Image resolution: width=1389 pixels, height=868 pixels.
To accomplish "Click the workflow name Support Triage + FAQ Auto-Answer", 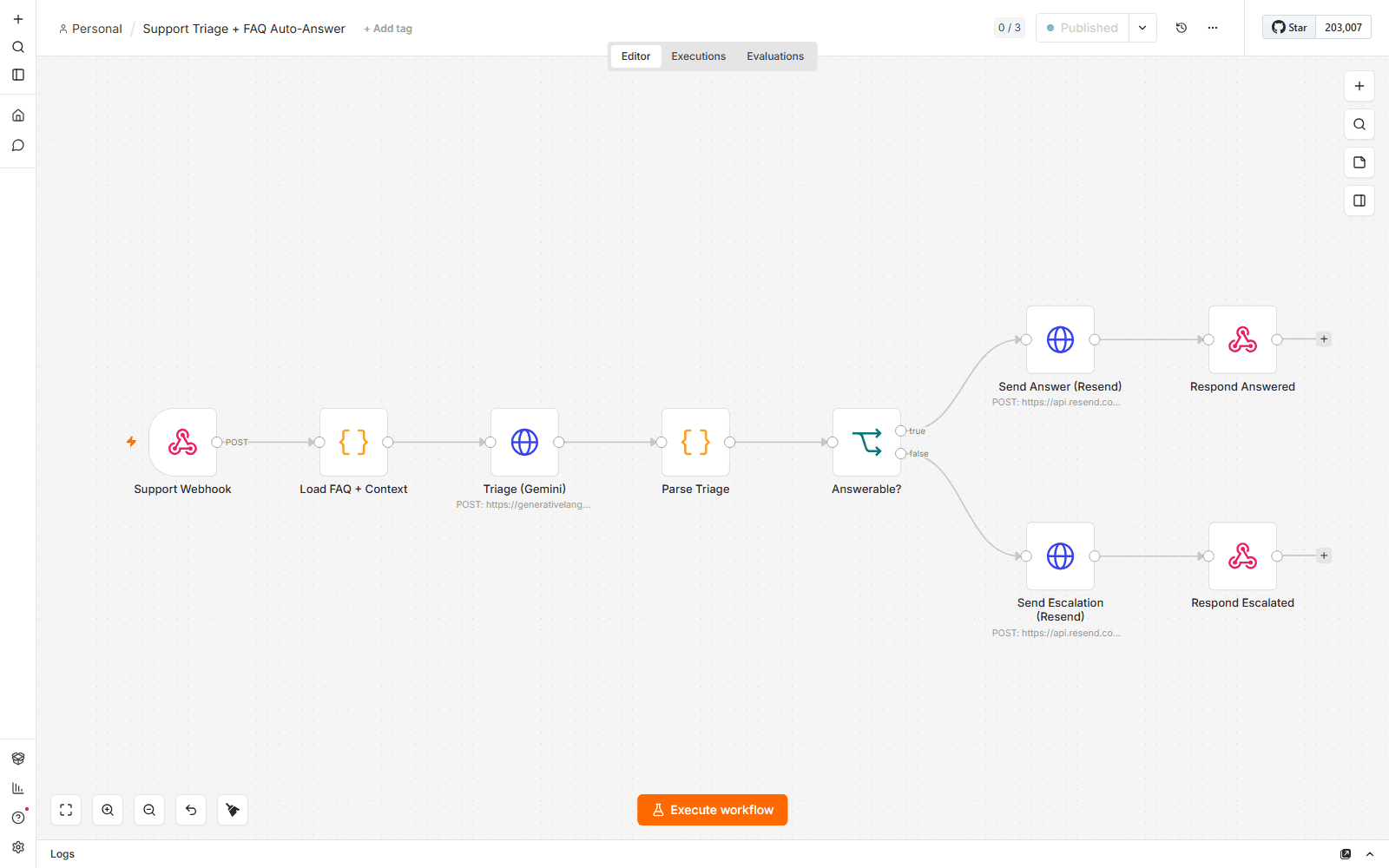I will pos(244,29).
